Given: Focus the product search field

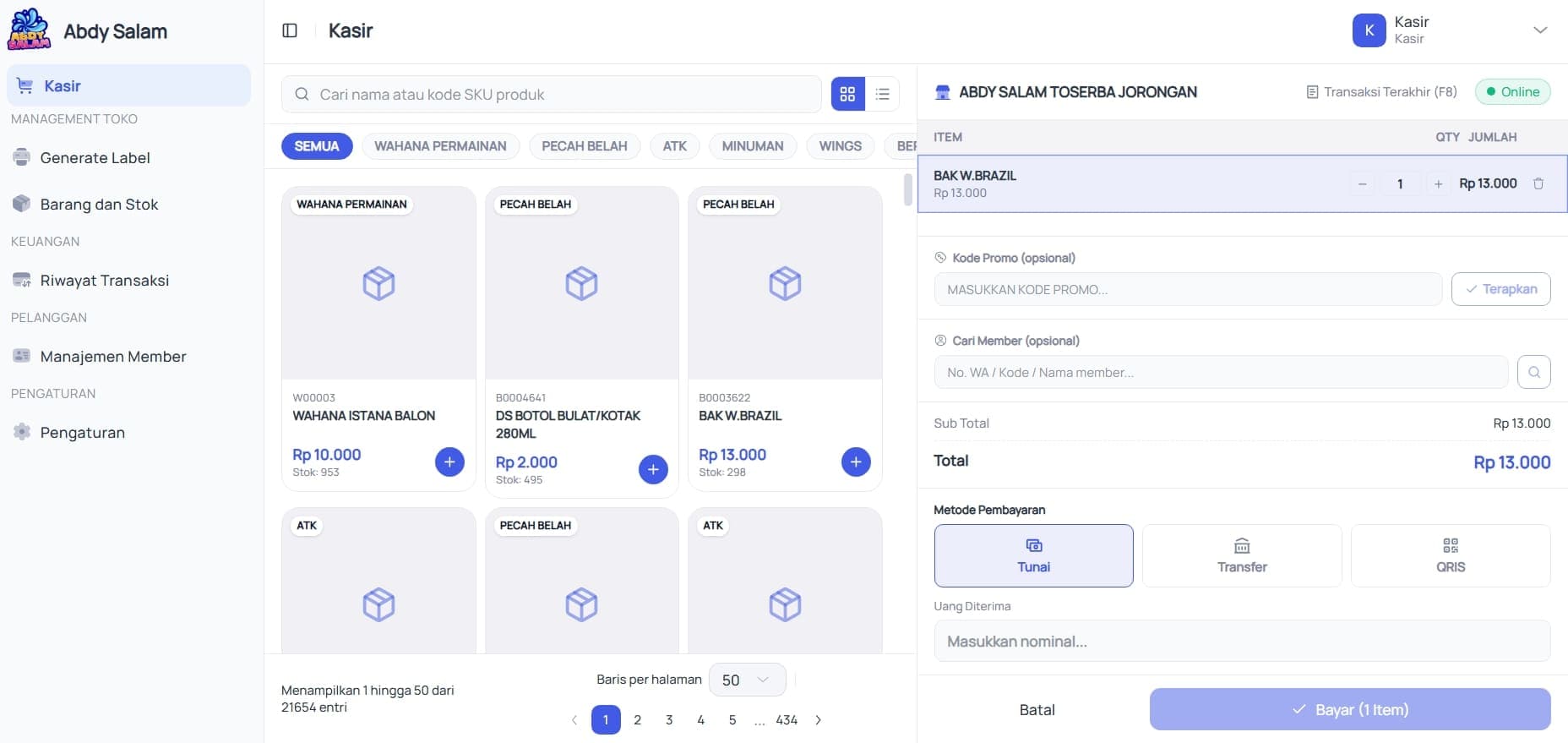Looking at the screenshot, I should (551, 94).
